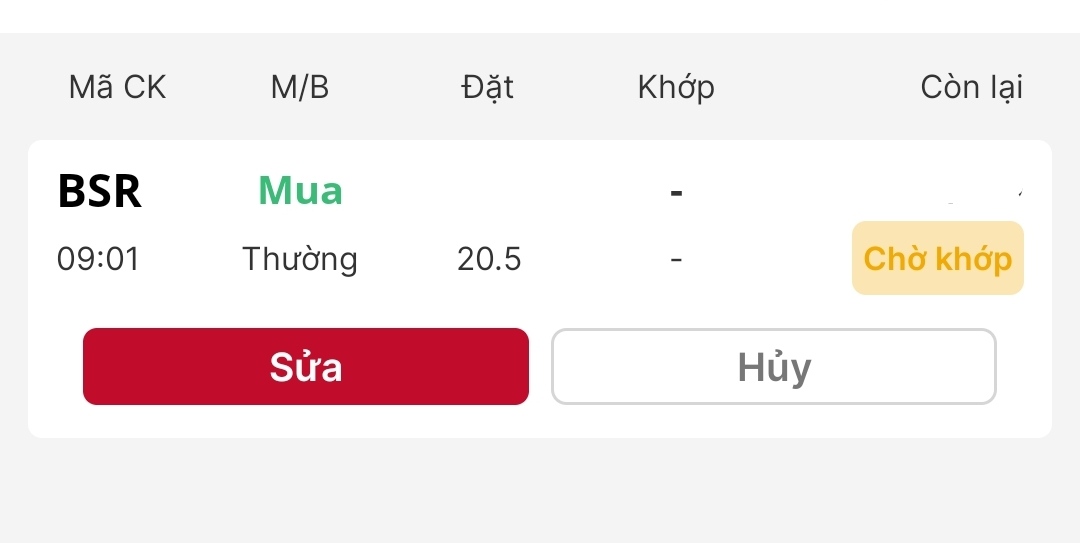Tap the blank space left of Sửa button
The image size is (1080, 543).
point(55,367)
